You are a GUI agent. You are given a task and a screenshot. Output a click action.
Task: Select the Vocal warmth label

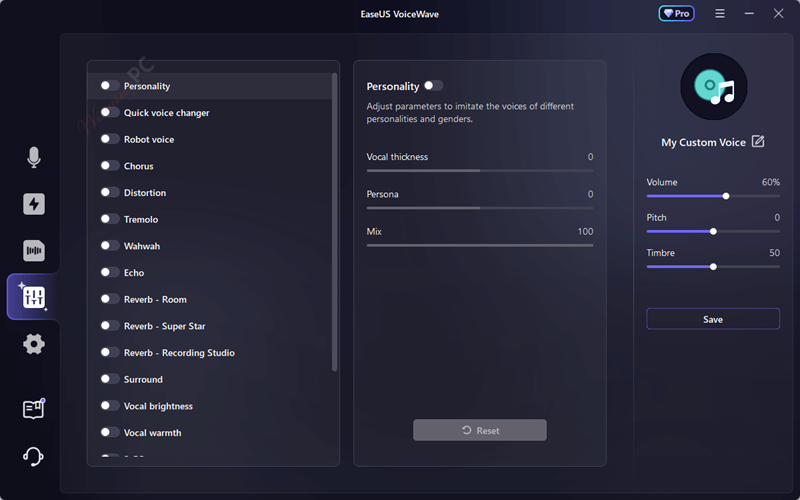point(153,433)
